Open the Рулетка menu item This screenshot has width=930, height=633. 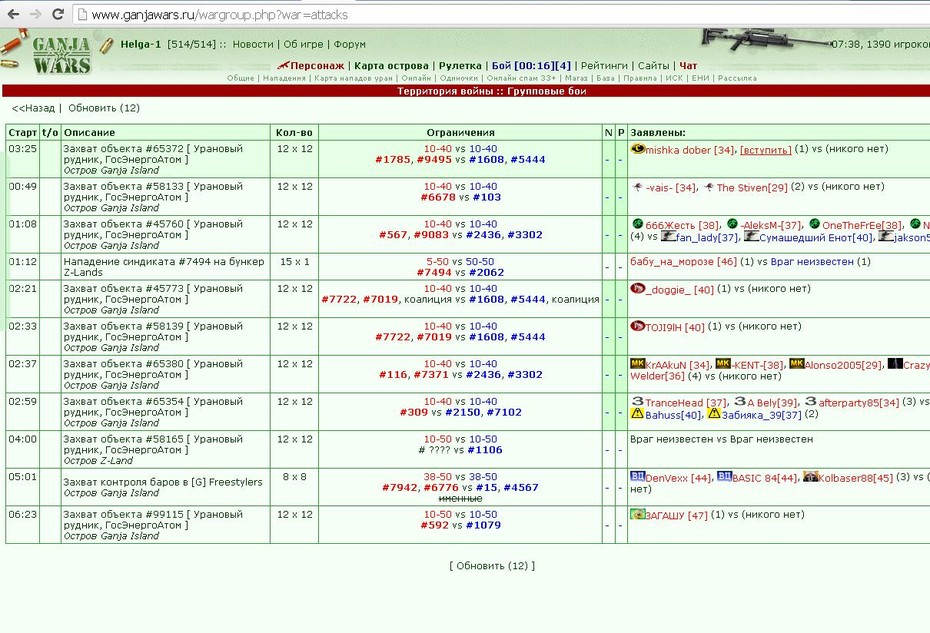tap(460, 66)
